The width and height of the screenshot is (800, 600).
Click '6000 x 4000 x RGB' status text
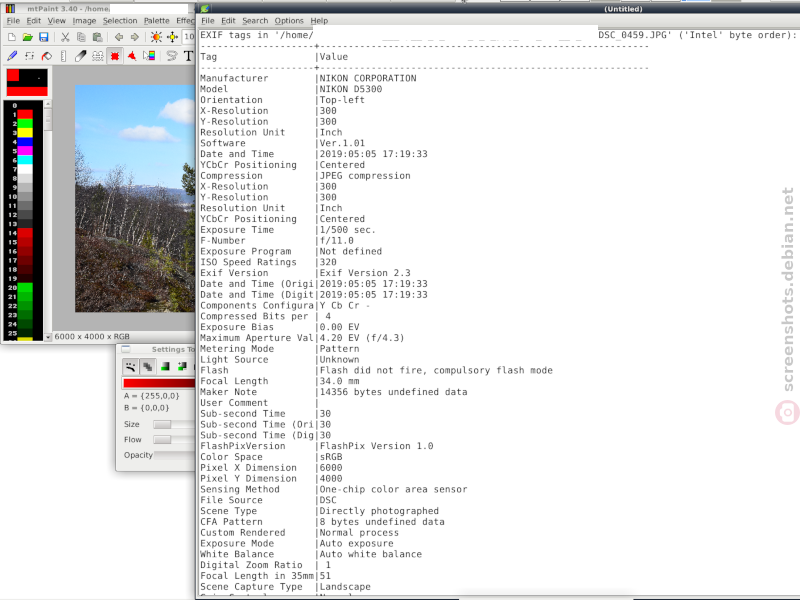click(x=92, y=337)
